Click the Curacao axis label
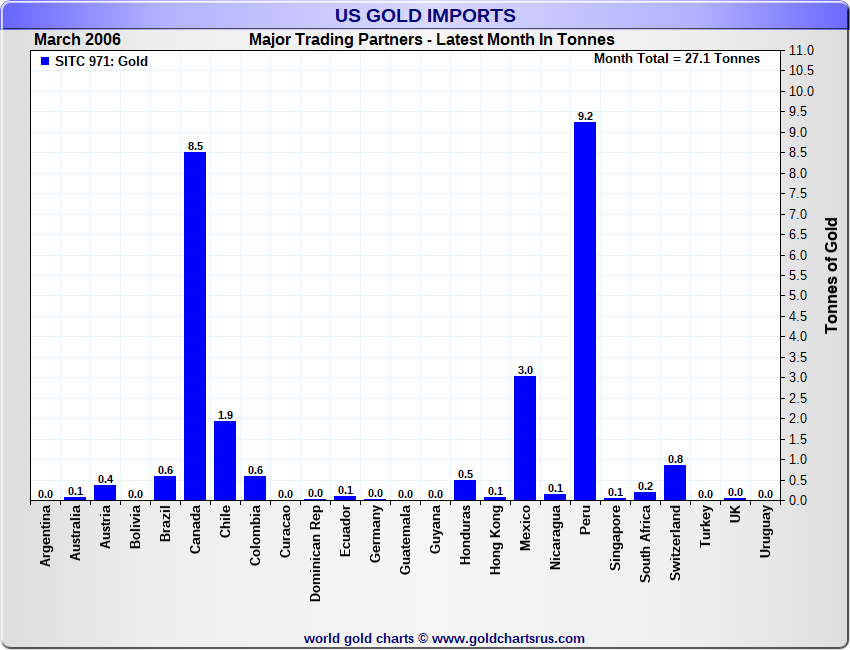Image resolution: width=850 pixels, height=650 pixels. [x=285, y=531]
